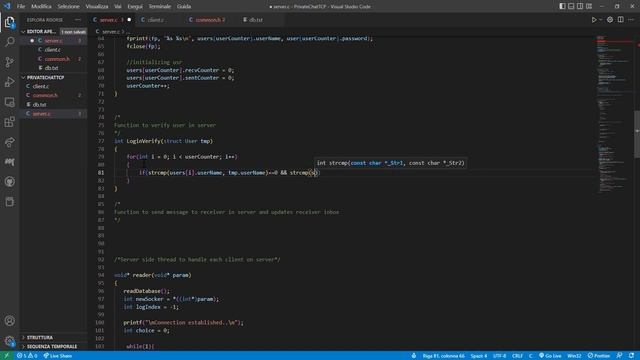Screen dimensions: 640x360
Task: Click the Live Share status bar button
Action: pos(58,356)
